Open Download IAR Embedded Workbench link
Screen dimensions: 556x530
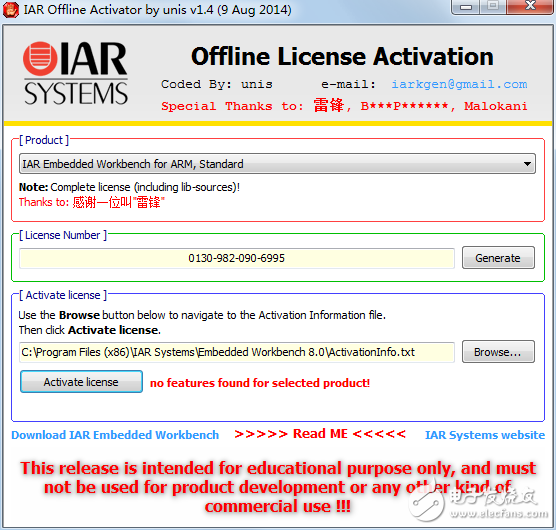pyautogui.click(x=115, y=435)
